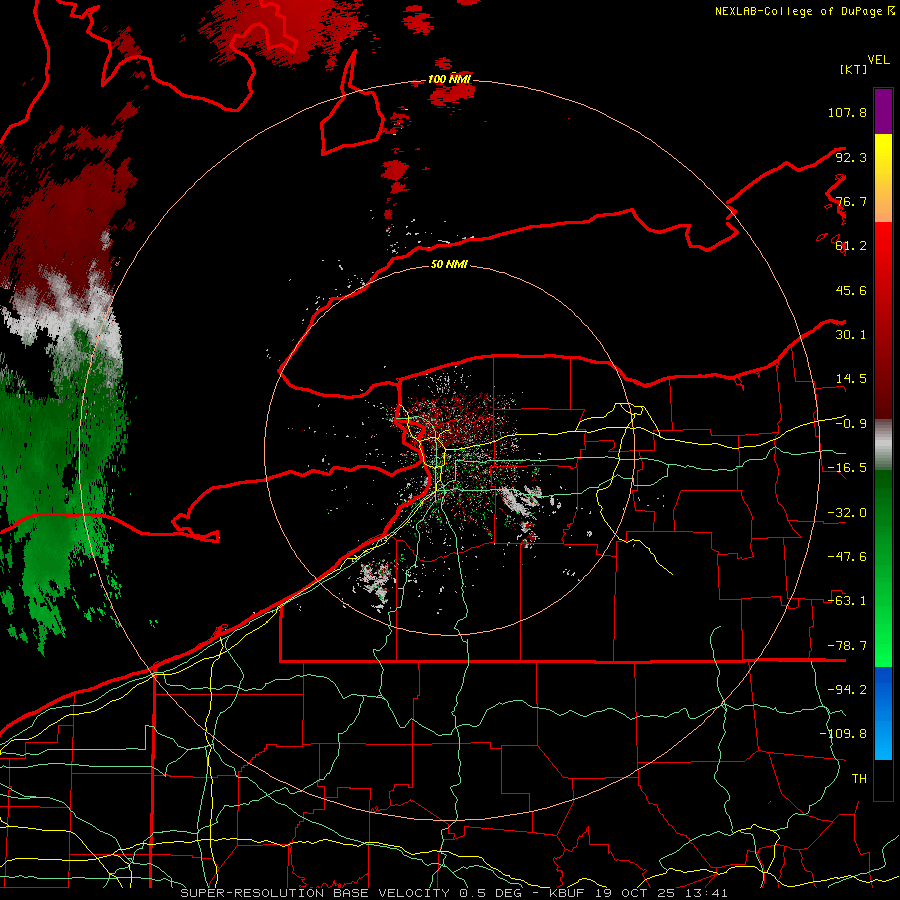The image size is (900, 900).
Task: Select the -94.2 legend value
Action: 847,689
